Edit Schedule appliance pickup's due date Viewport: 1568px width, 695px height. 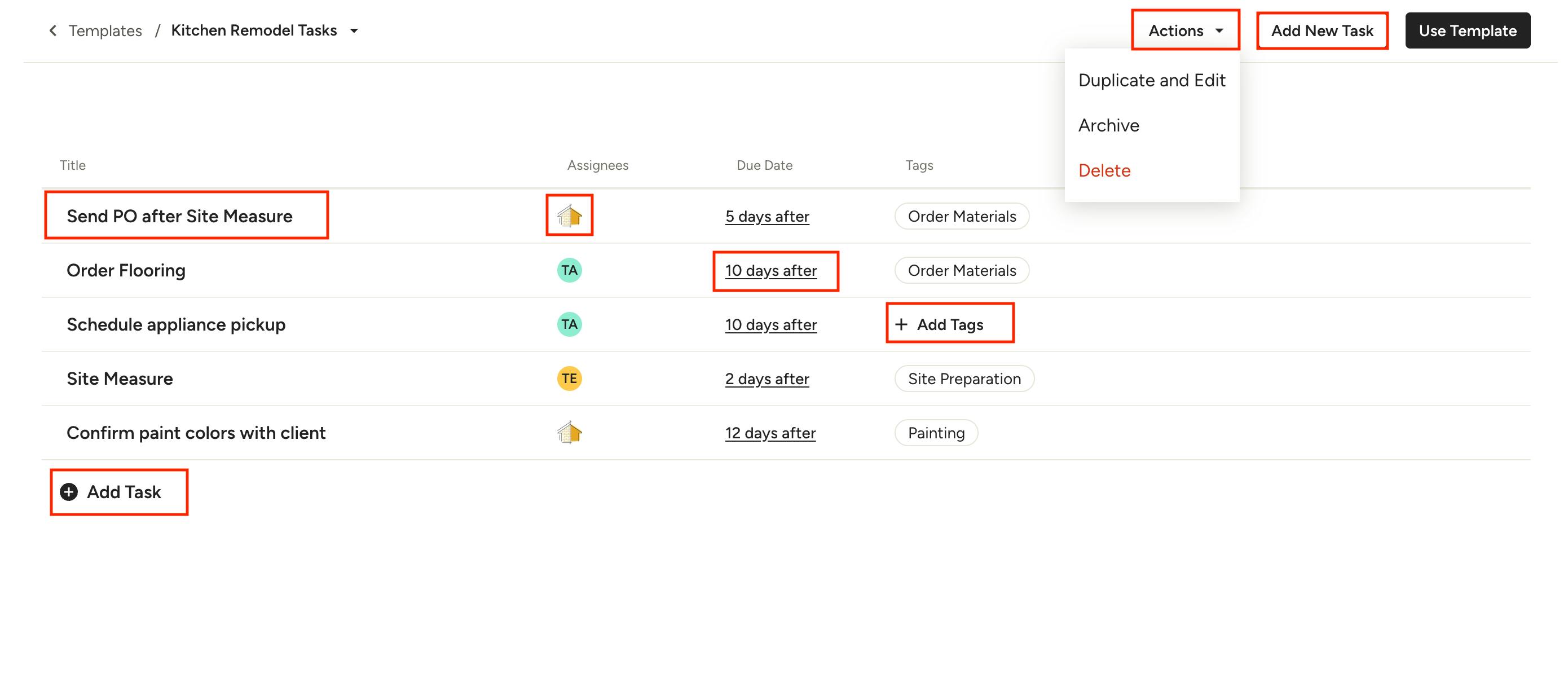coord(770,324)
